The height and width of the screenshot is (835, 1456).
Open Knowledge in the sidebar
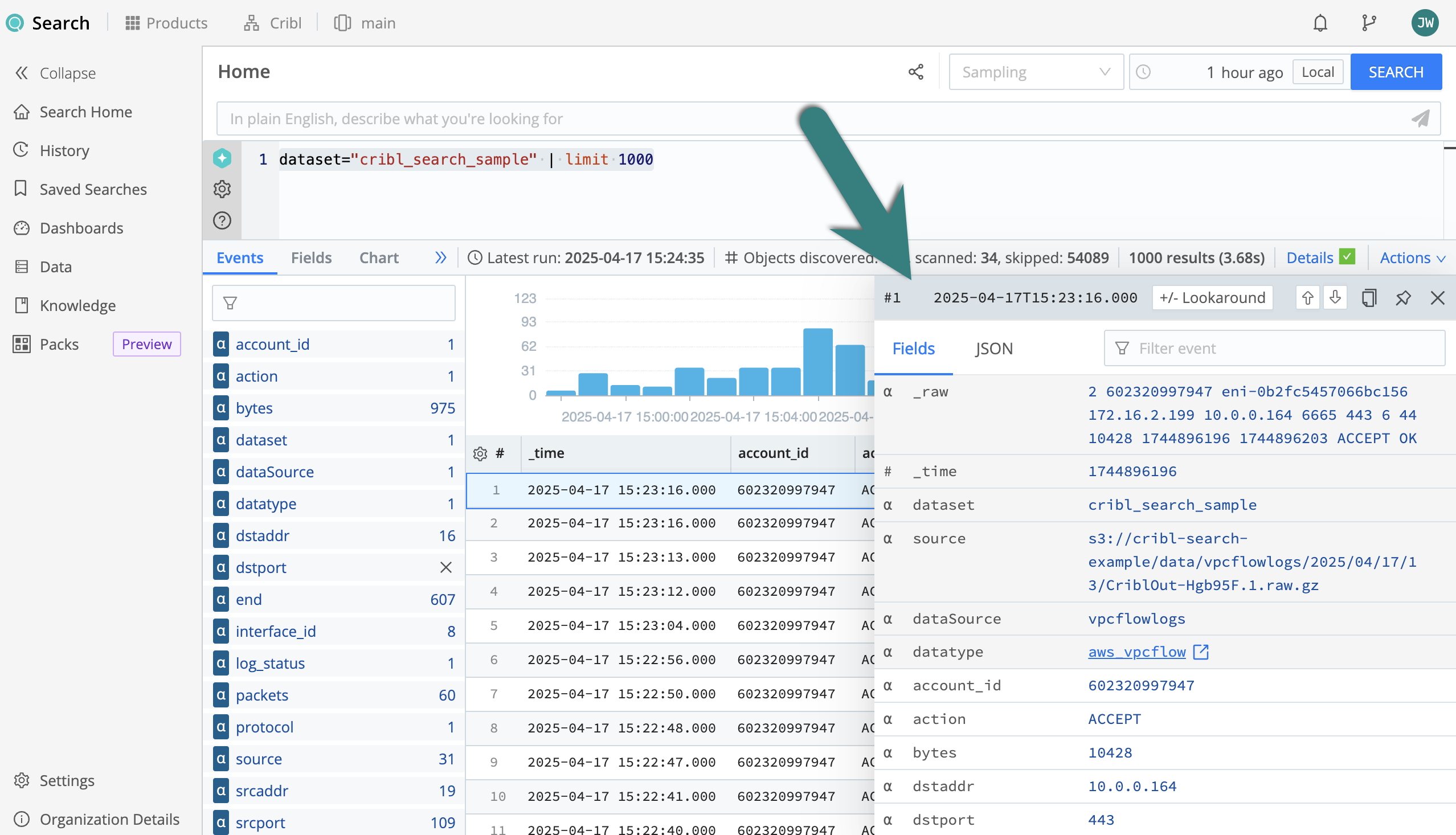(x=64, y=305)
